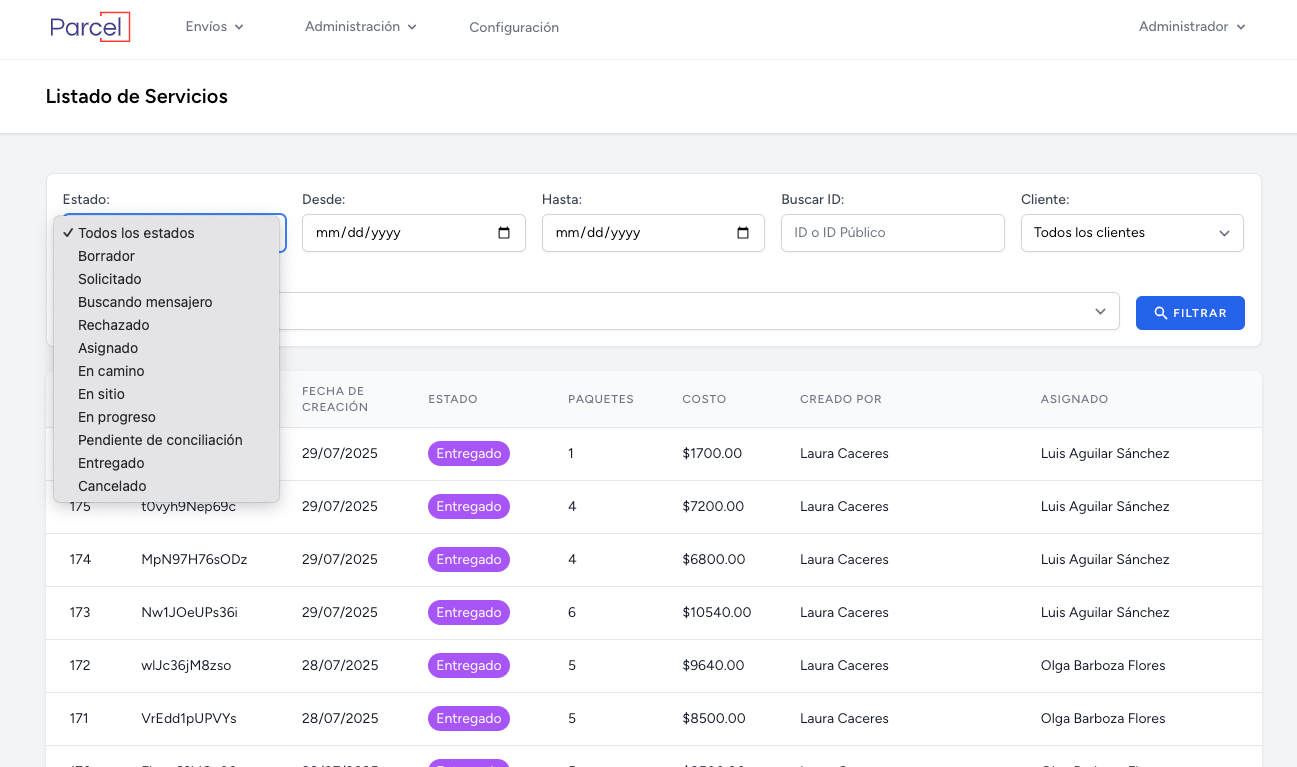The image size is (1297, 767).
Task: Click the chevron next to Administración
Action: [412, 27]
